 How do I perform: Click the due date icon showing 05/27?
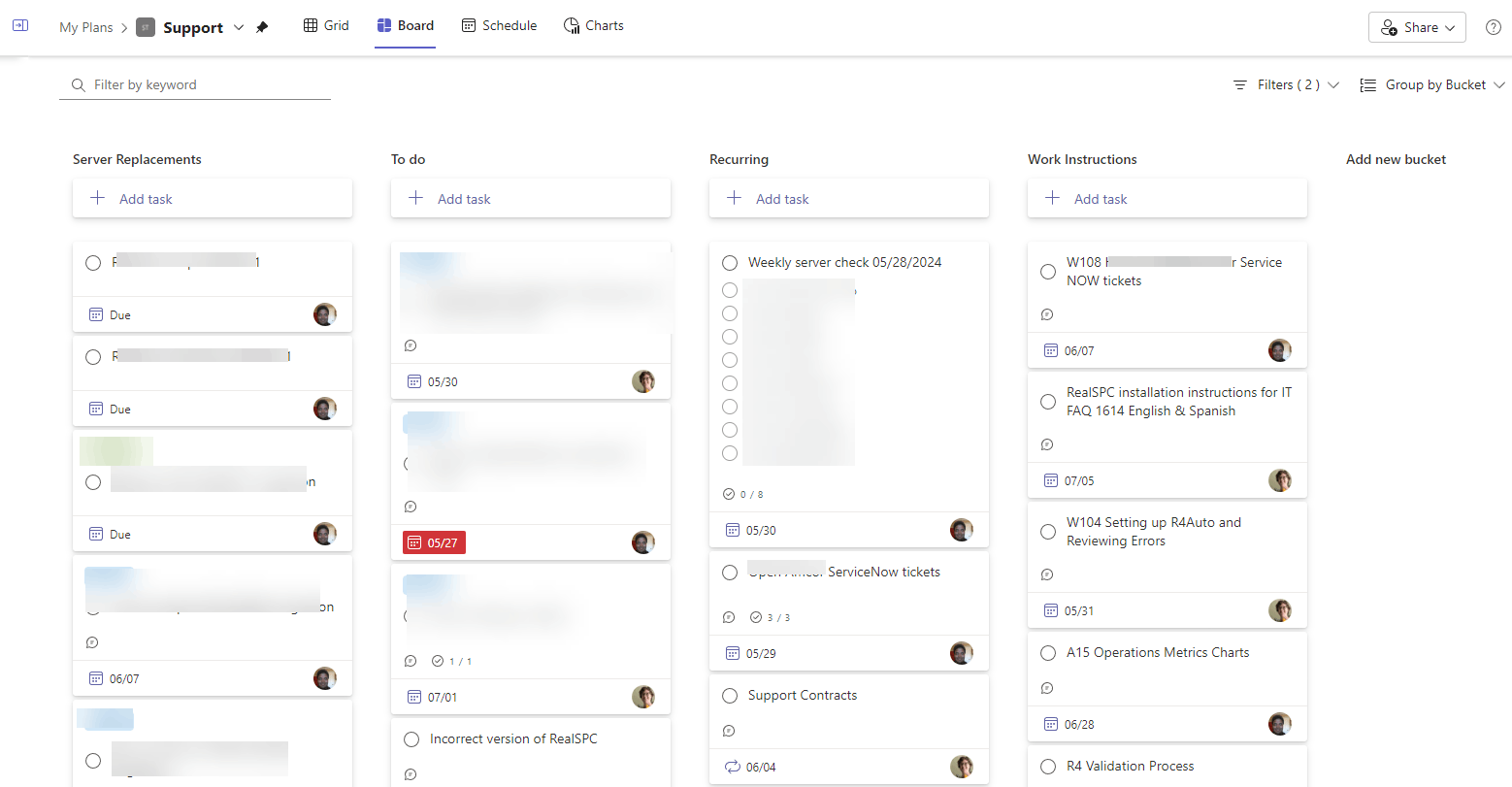[x=415, y=542]
